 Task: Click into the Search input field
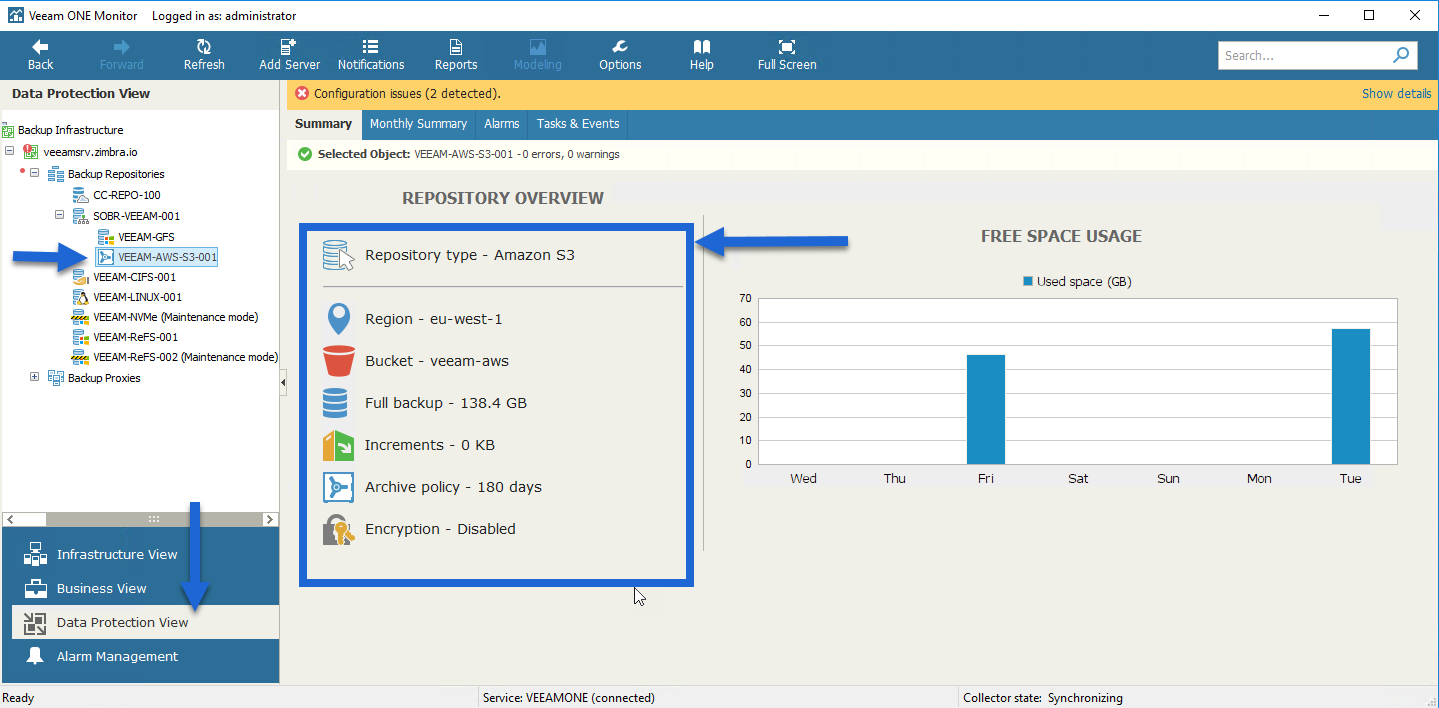coord(1302,55)
